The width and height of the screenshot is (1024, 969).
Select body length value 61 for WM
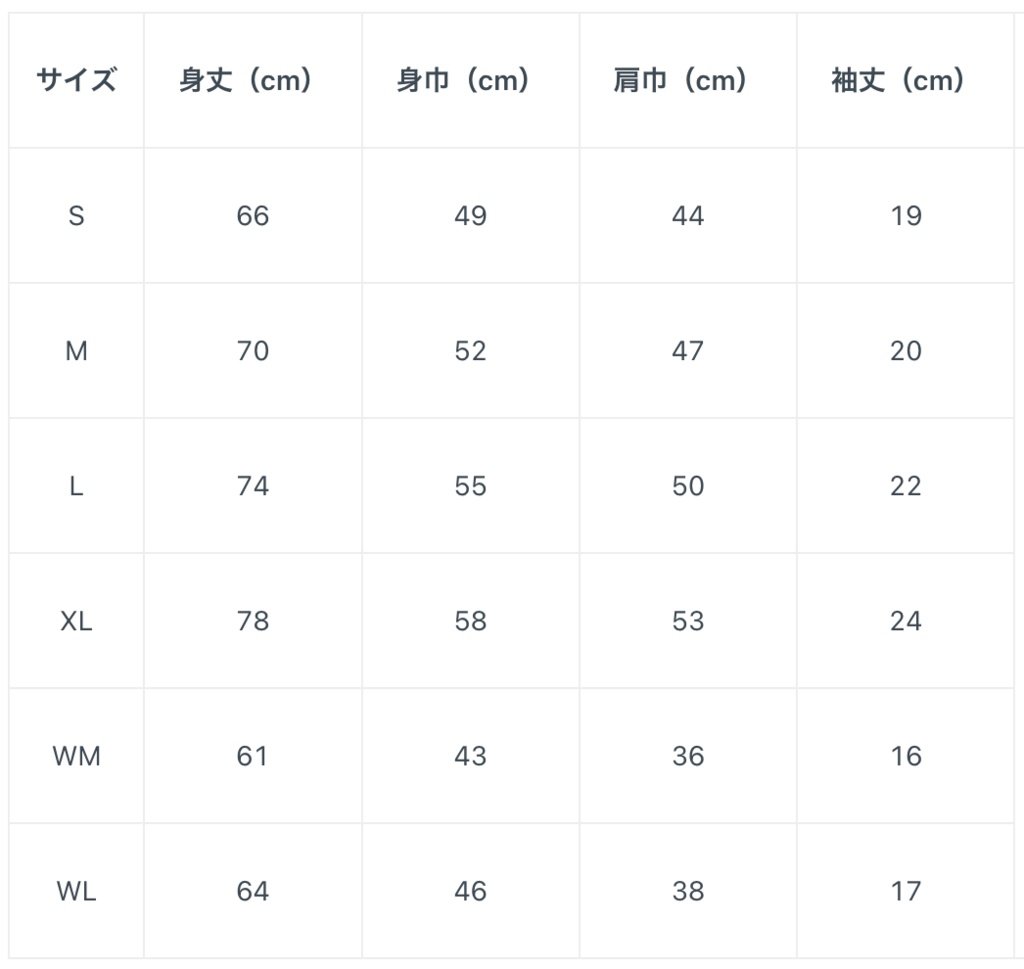pyautogui.click(x=253, y=756)
